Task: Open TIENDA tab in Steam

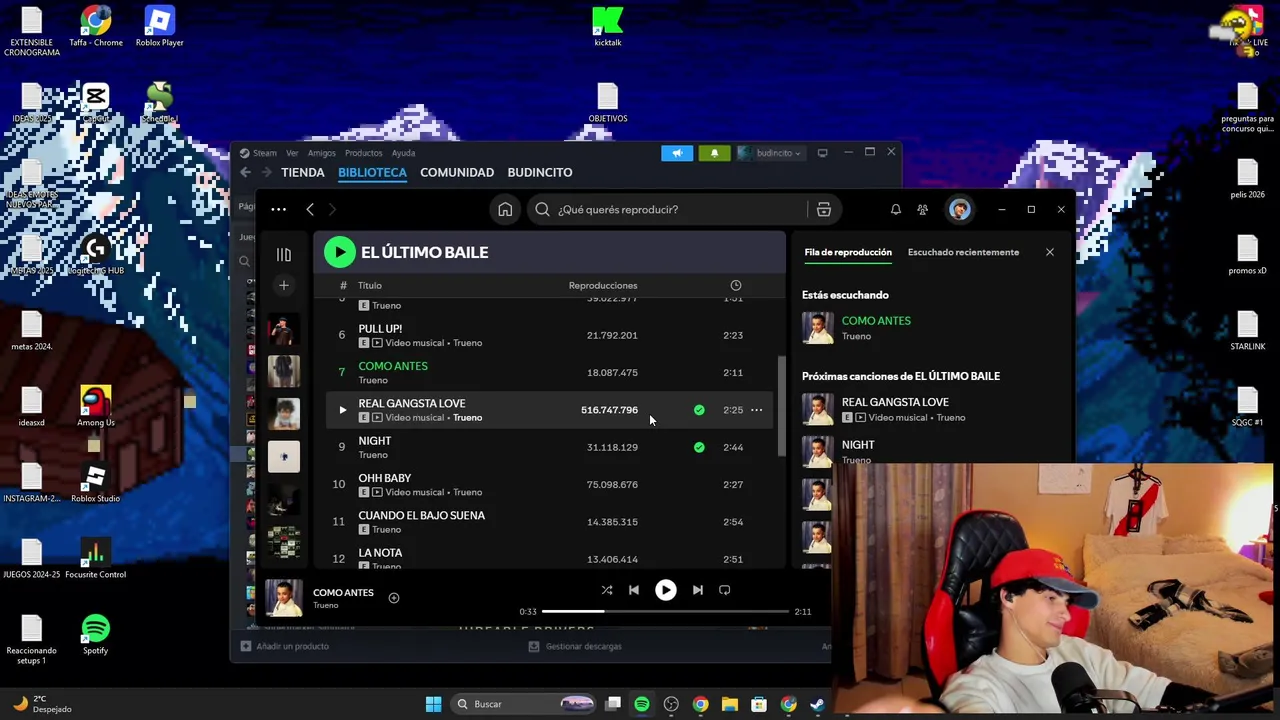Action: pyautogui.click(x=303, y=172)
